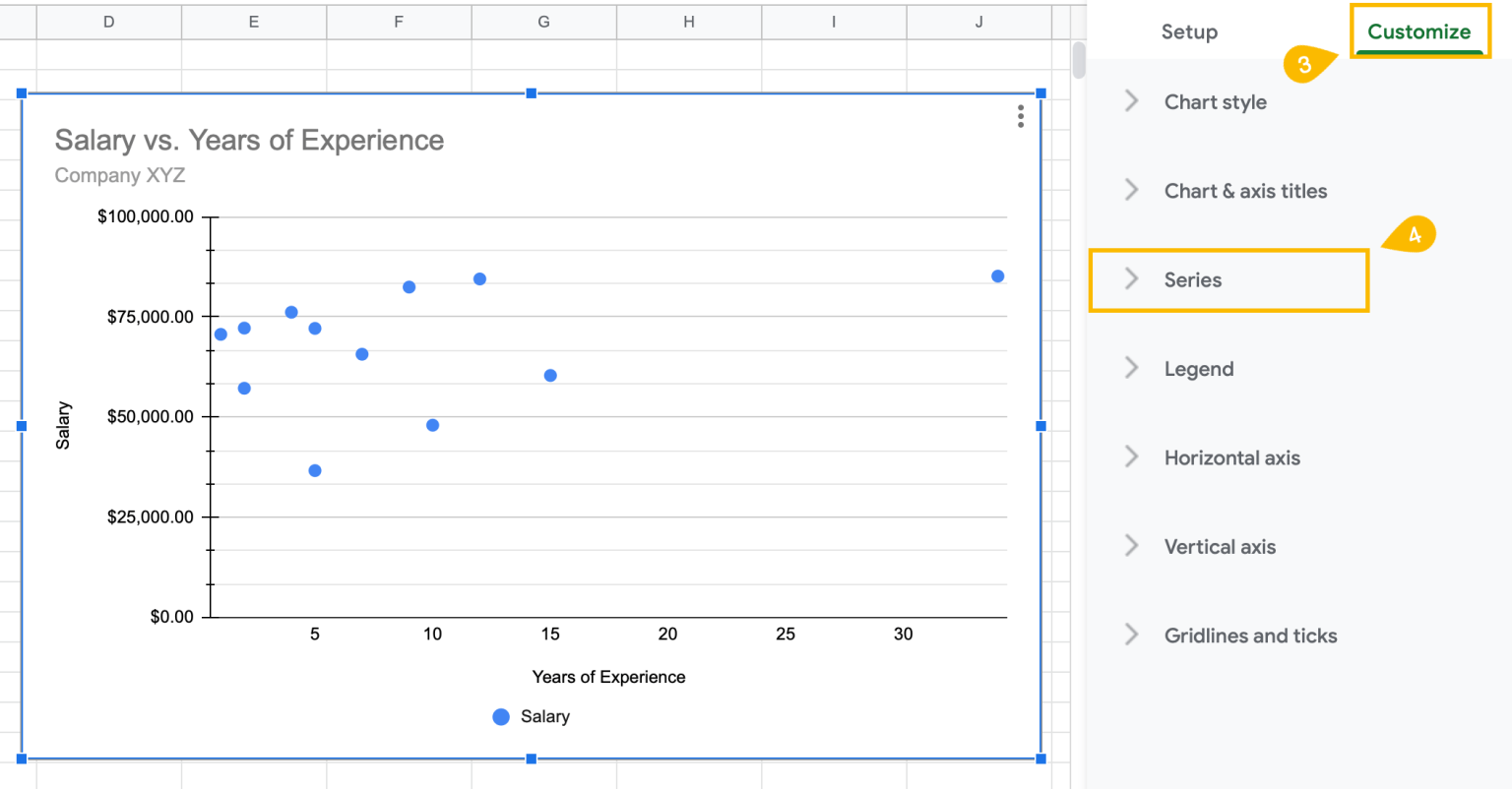Expand the Chart style section
1512x789 pixels.
(x=1215, y=101)
